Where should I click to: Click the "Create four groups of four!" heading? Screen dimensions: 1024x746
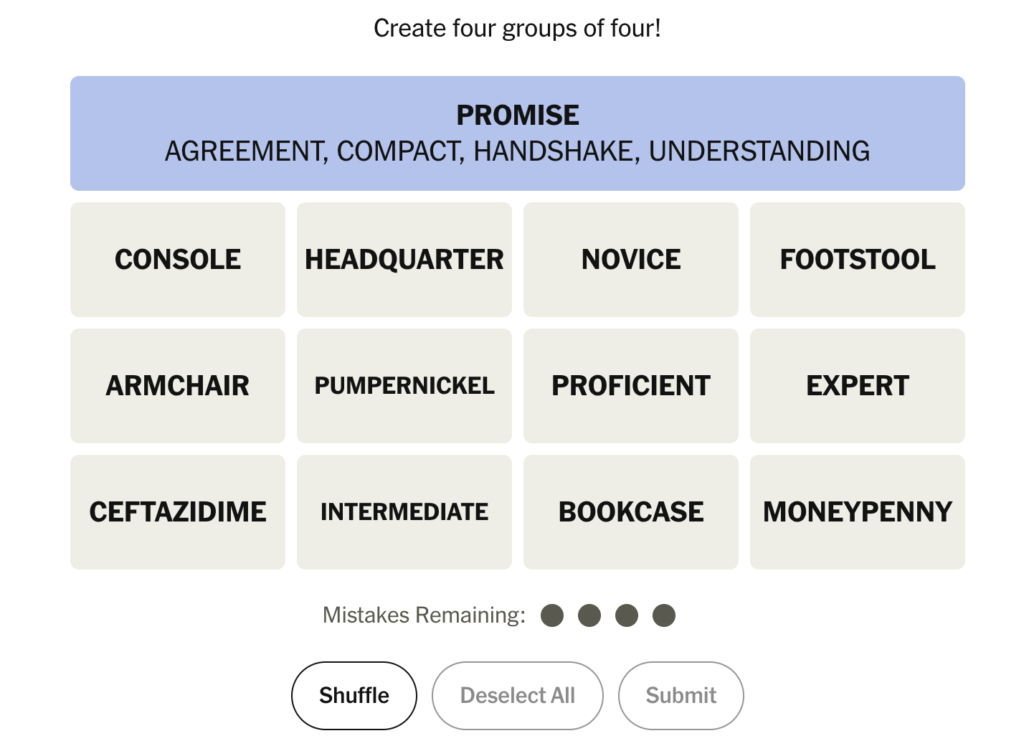[x=517, y=28]
